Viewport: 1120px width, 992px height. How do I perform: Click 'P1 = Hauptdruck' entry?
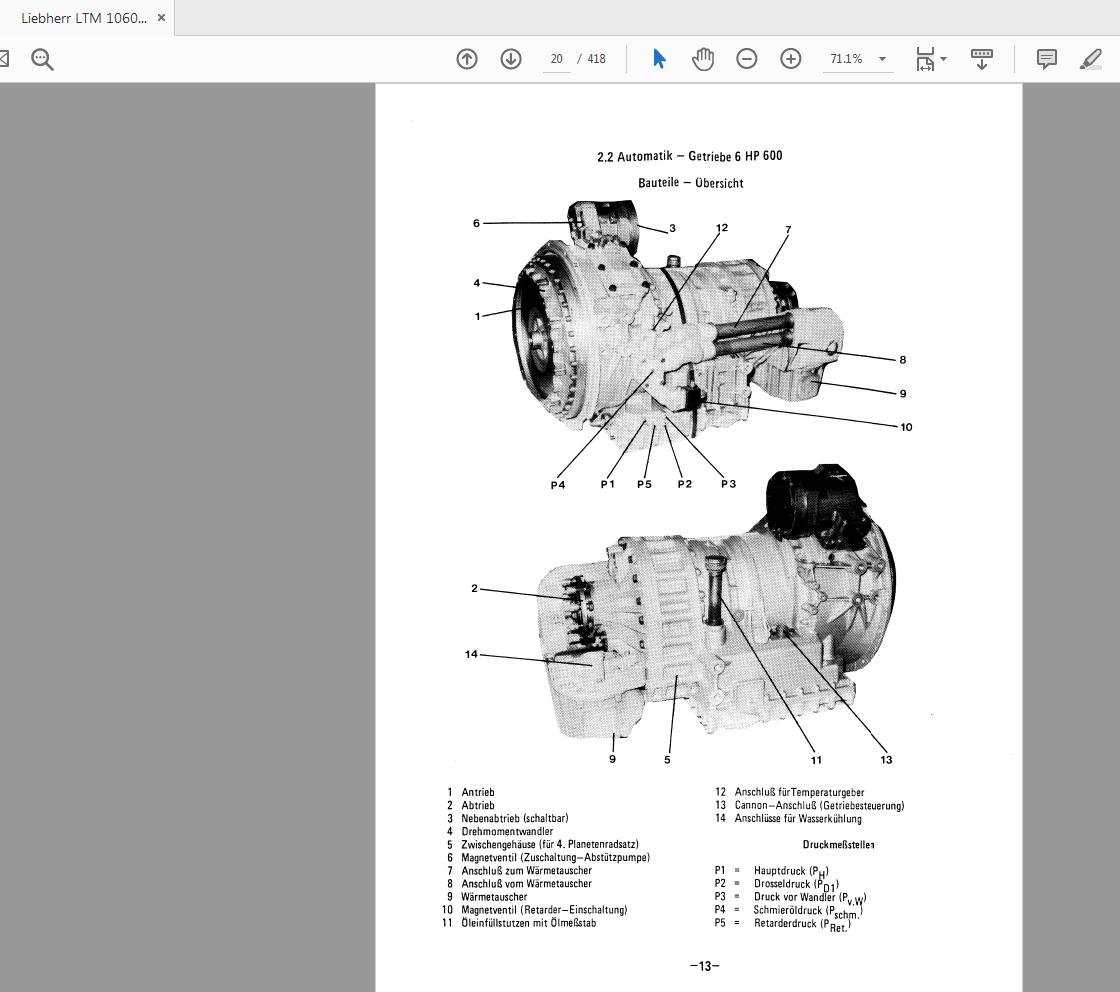[771, 871]
